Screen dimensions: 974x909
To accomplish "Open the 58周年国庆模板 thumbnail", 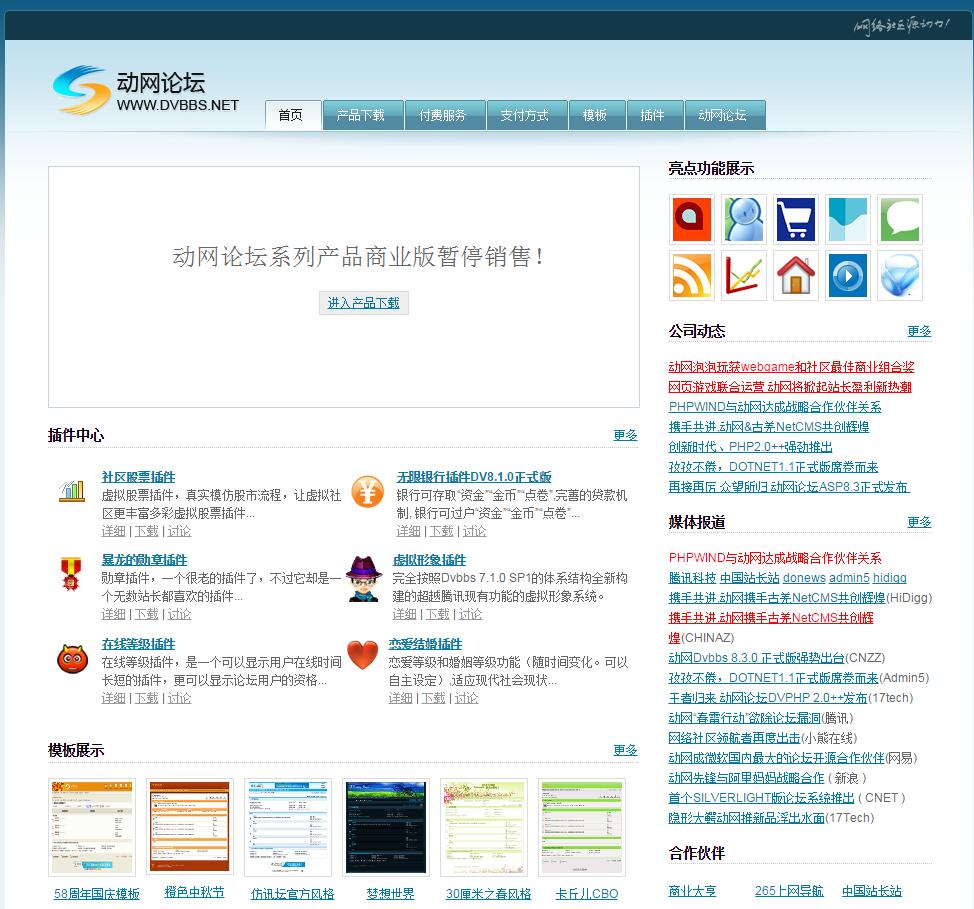I will [x=92, y=827].
